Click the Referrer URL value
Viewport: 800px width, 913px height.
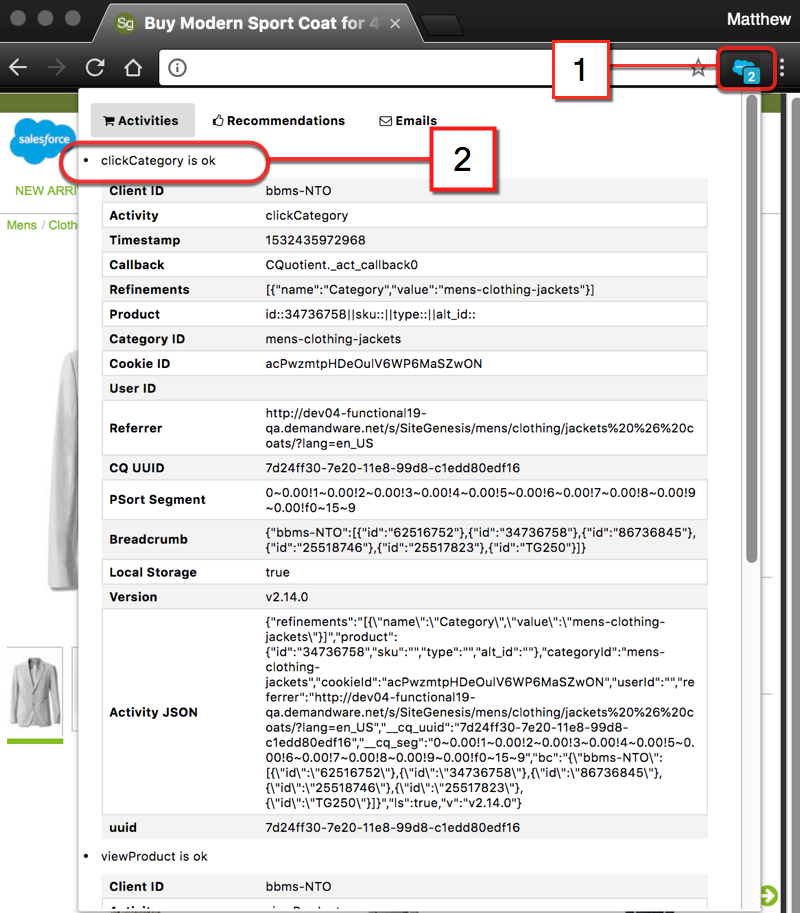coord(480,428)
